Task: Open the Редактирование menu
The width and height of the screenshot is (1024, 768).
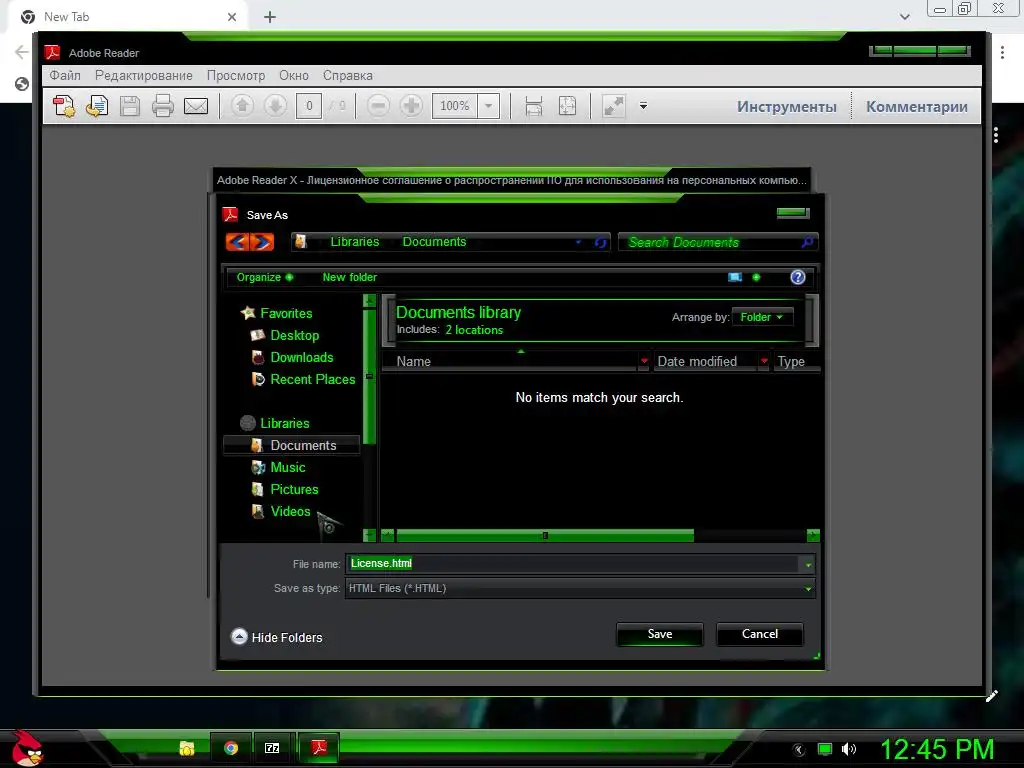Action: click(x=144, y=75)
